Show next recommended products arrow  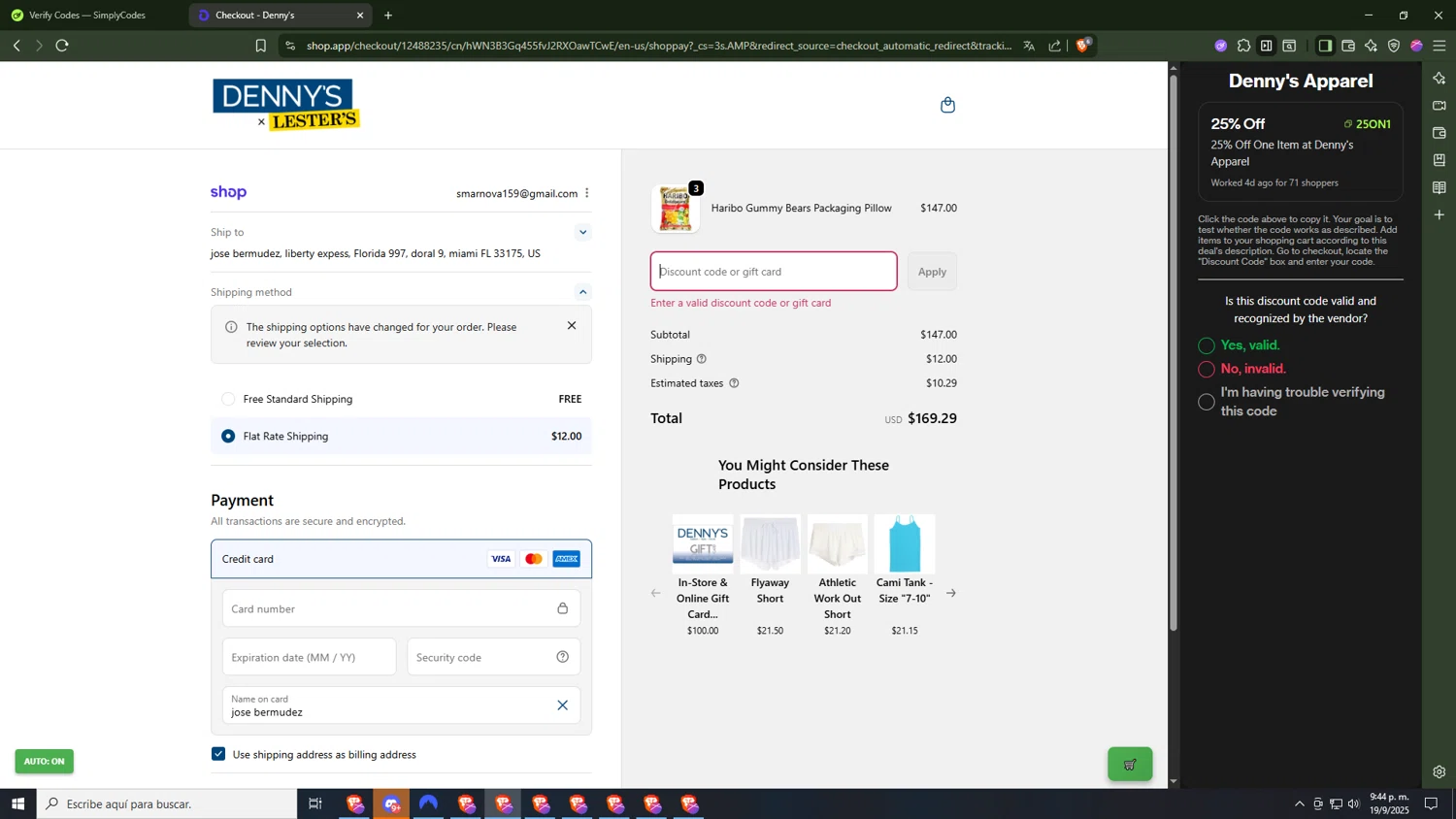pyautogui.click(x=951, y=593)
